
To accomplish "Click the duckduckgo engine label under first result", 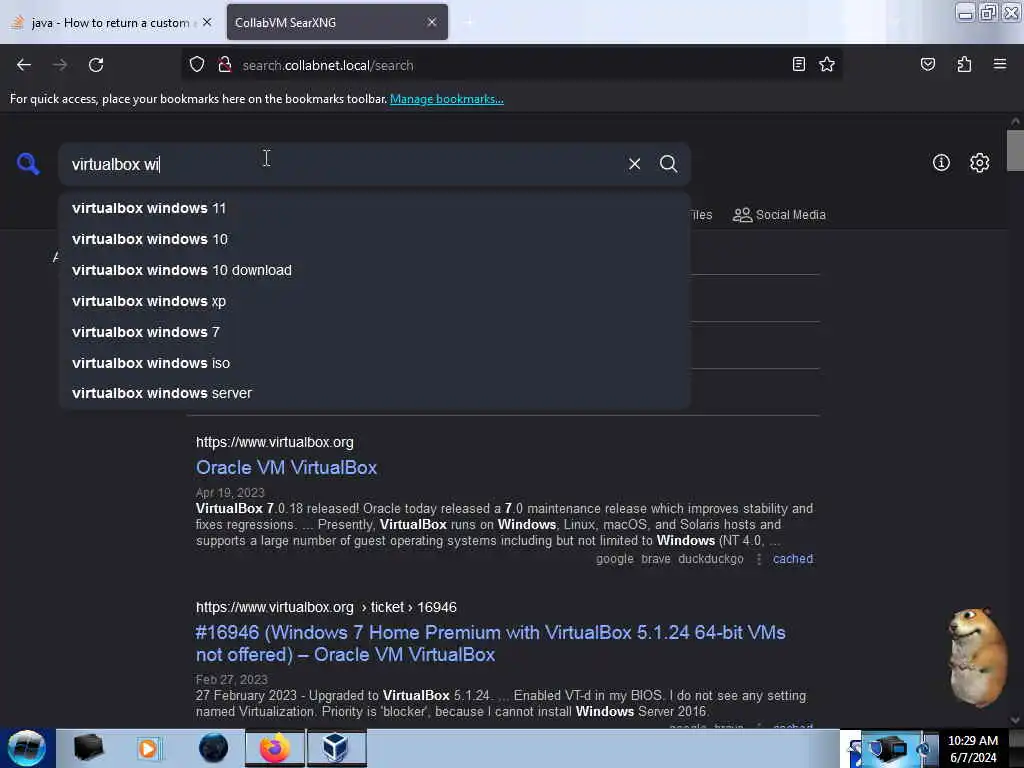I will (711, 559).
